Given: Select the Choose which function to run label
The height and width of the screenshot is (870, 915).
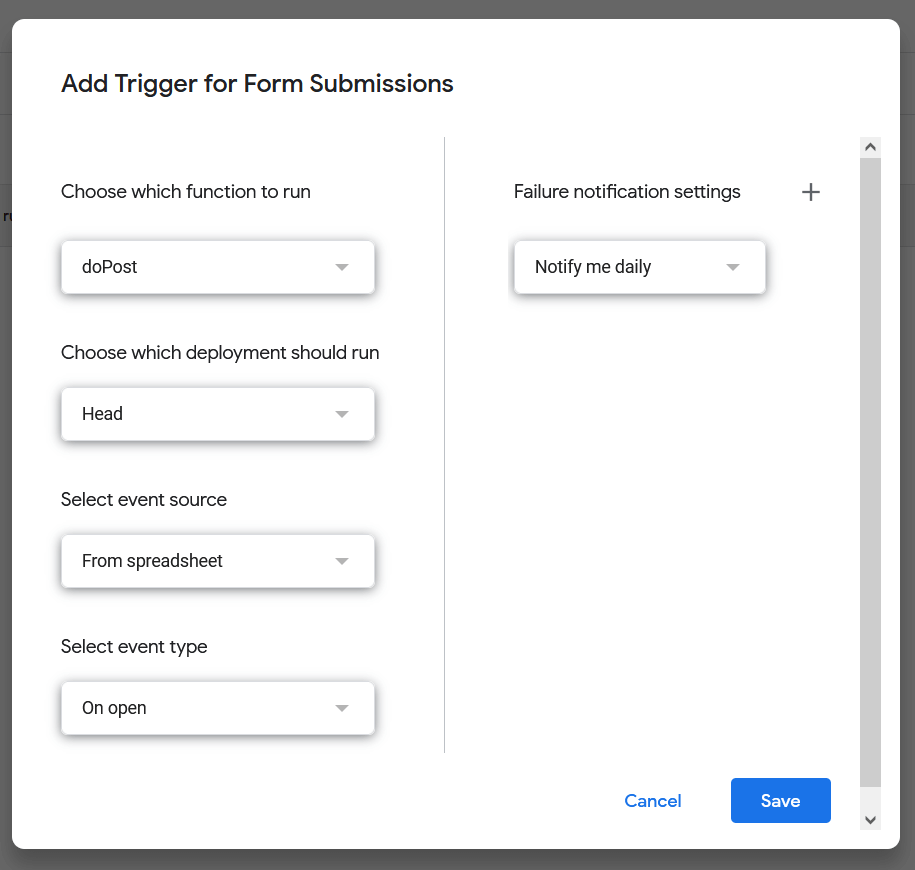Looking at the screenshot, I should pos(185,191).
